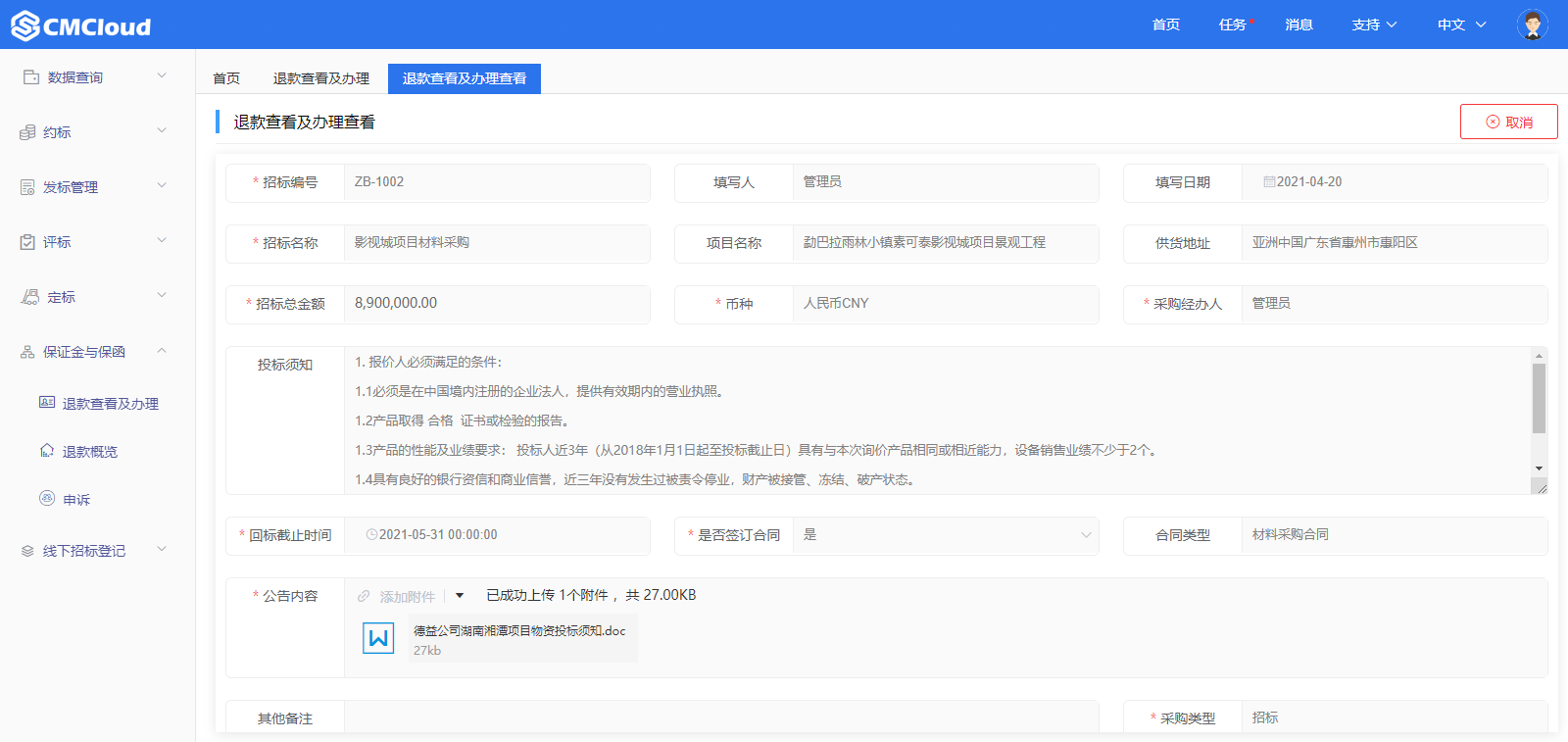Screen dimensions: 1568x742
Task: Click the 合同类型 field 材料采购合同
Action: click(x=1395, y=535)
